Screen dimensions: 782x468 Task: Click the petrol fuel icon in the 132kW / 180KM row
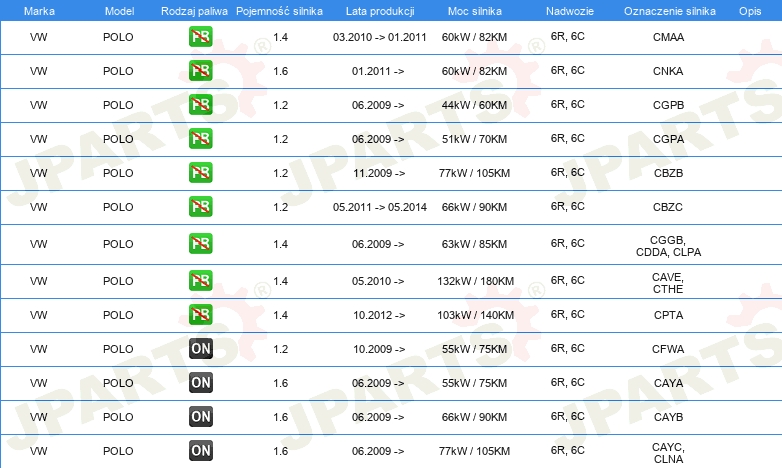point(200,280)
